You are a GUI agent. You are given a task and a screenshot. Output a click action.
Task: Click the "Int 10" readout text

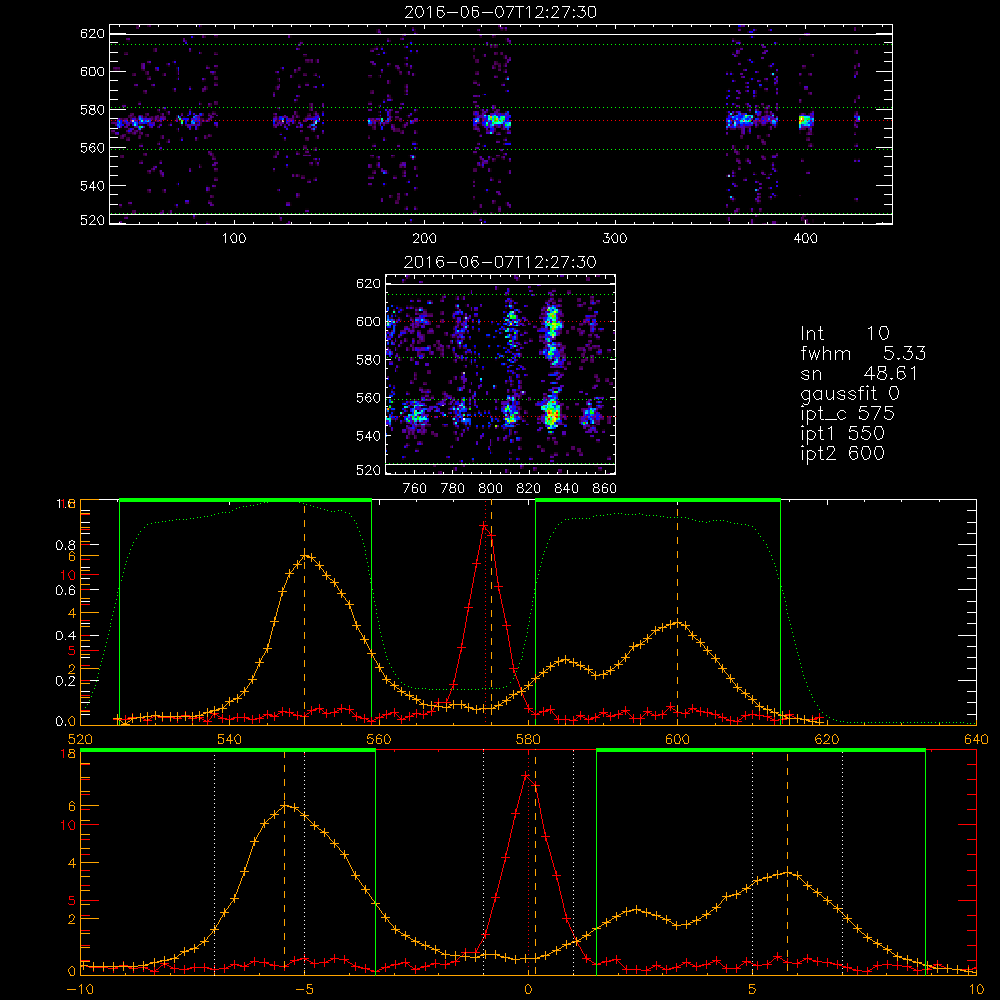[844, 334]
